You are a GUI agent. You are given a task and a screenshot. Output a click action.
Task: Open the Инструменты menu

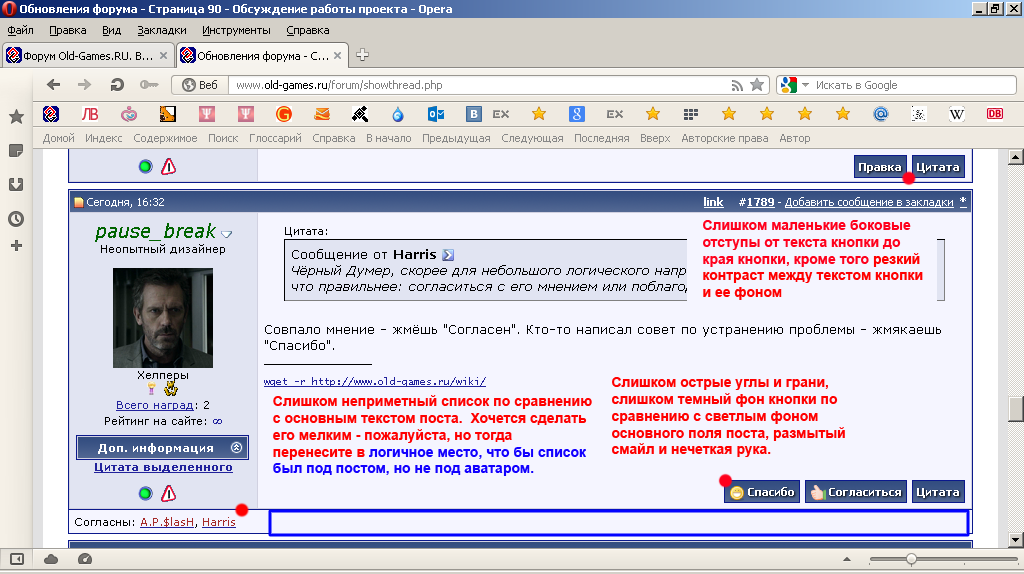click(x=236, y=30)
